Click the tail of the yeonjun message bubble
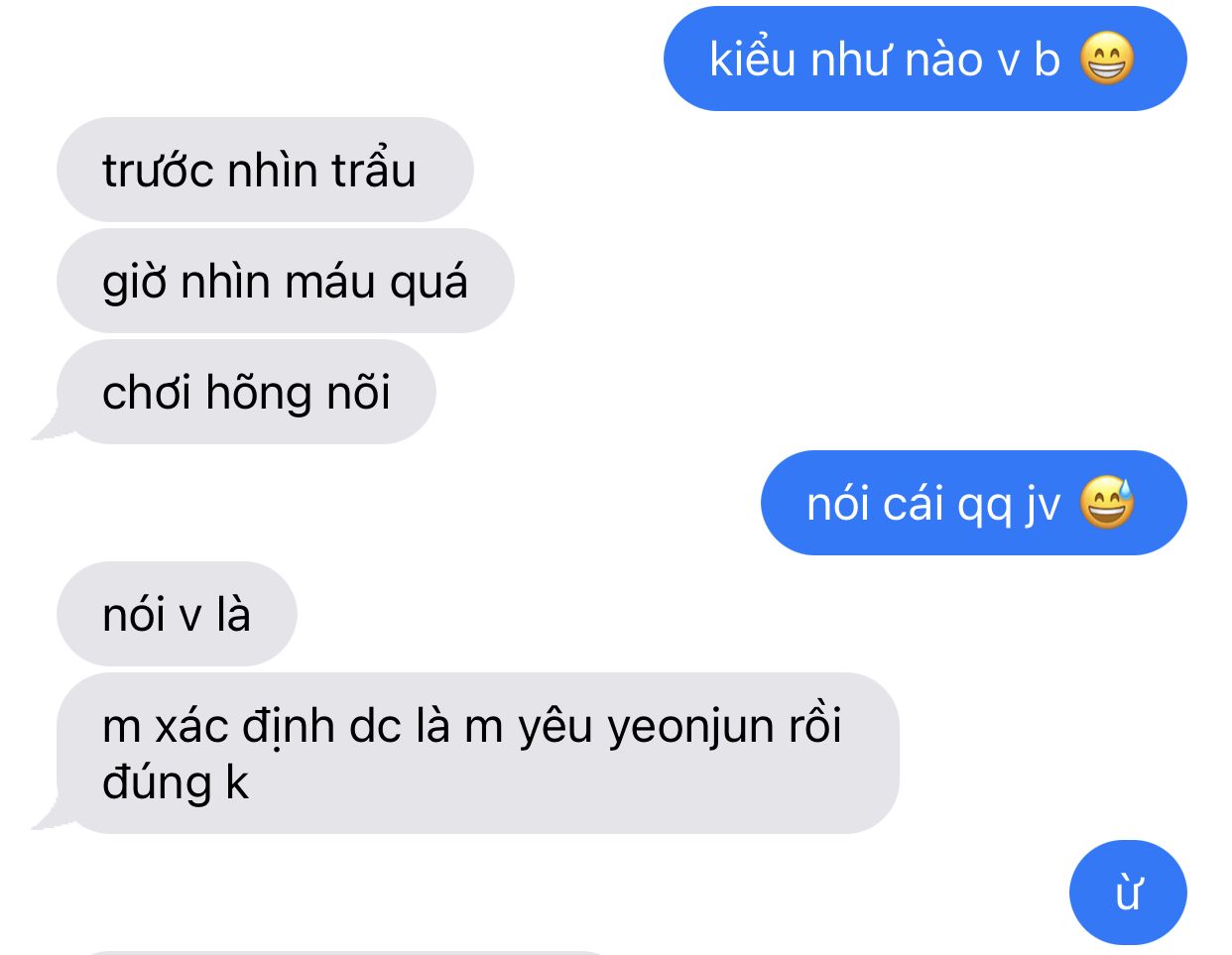Screen dimensions: 1232x955 click(x=52, y=817)
